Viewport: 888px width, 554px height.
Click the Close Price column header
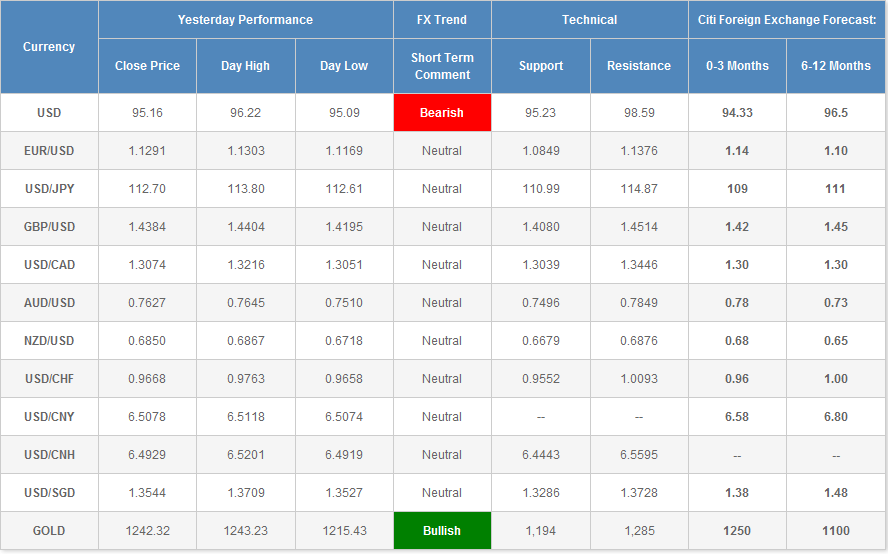point(147,66)
